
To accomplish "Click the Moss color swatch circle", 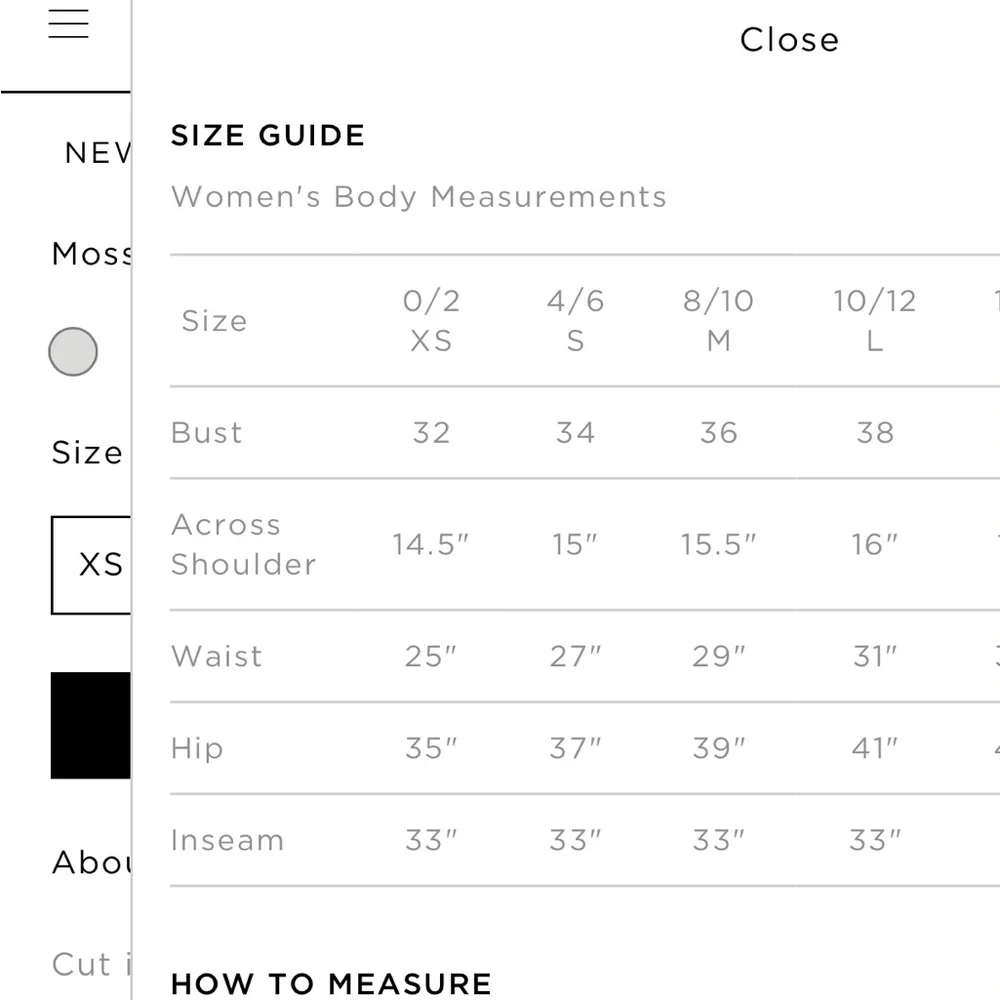I will click(72, 352).
